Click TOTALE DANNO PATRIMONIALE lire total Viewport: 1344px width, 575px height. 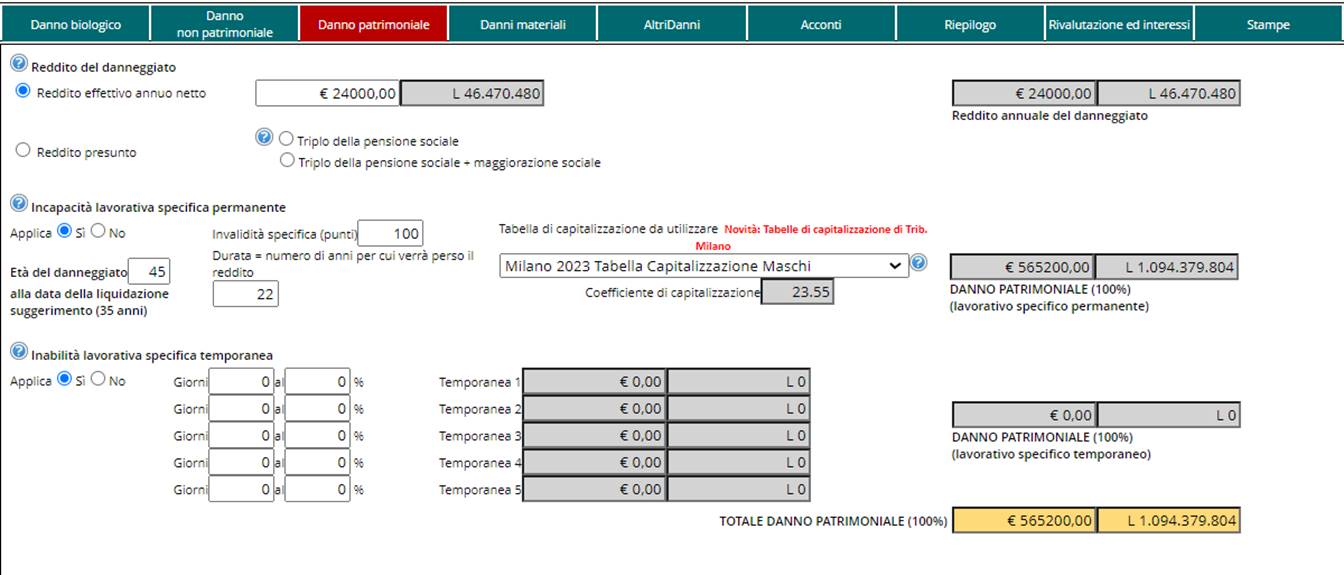1169,521
